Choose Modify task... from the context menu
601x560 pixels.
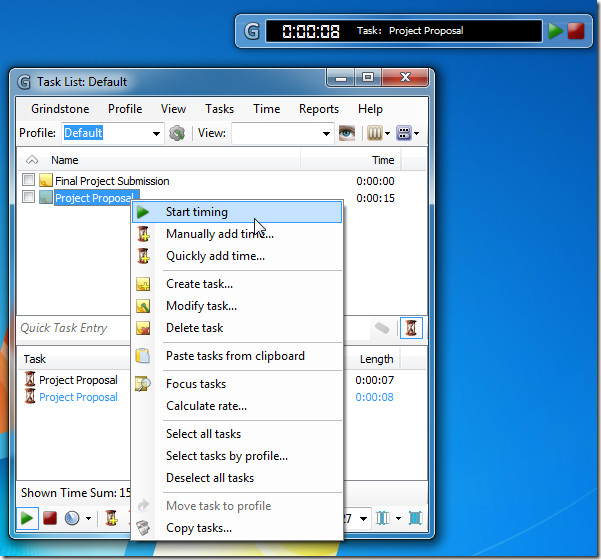coord(237,306)
